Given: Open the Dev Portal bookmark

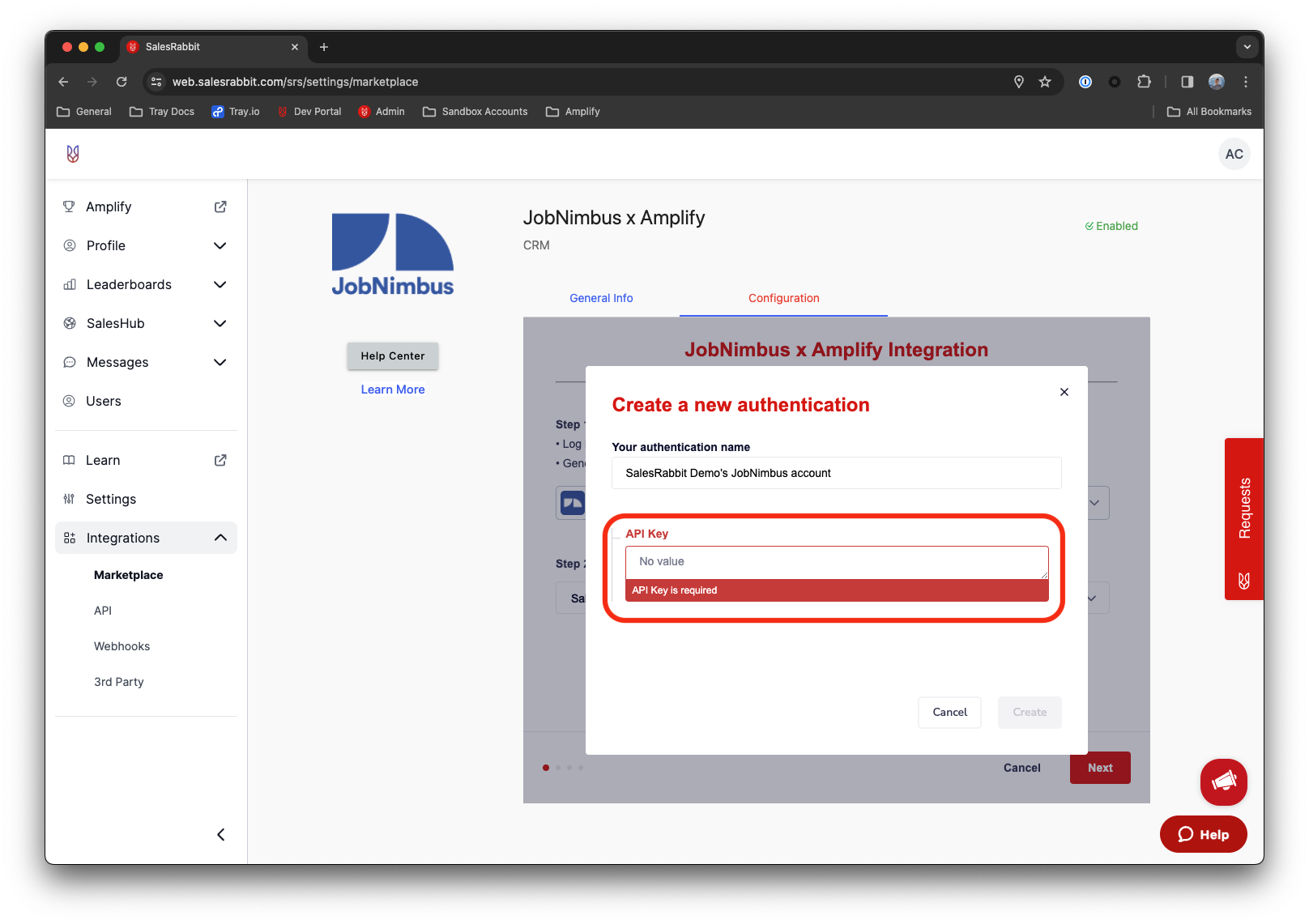Looking at the screenshot, I should pos(309,112).
